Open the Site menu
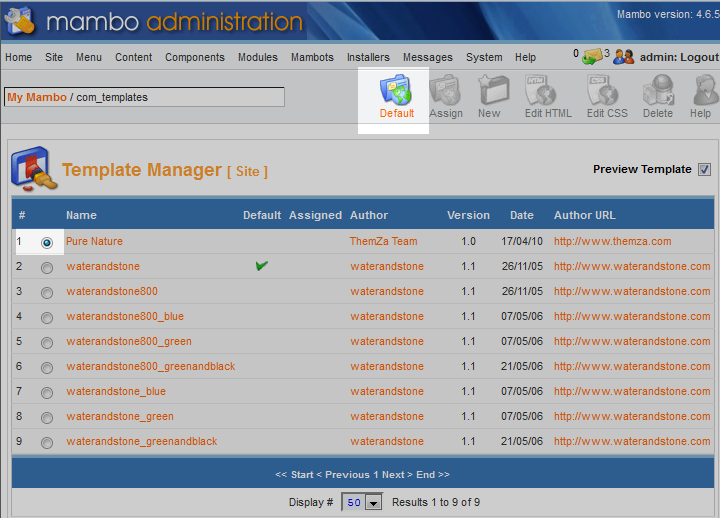720x518 pixels. click(x=54, y=57)
